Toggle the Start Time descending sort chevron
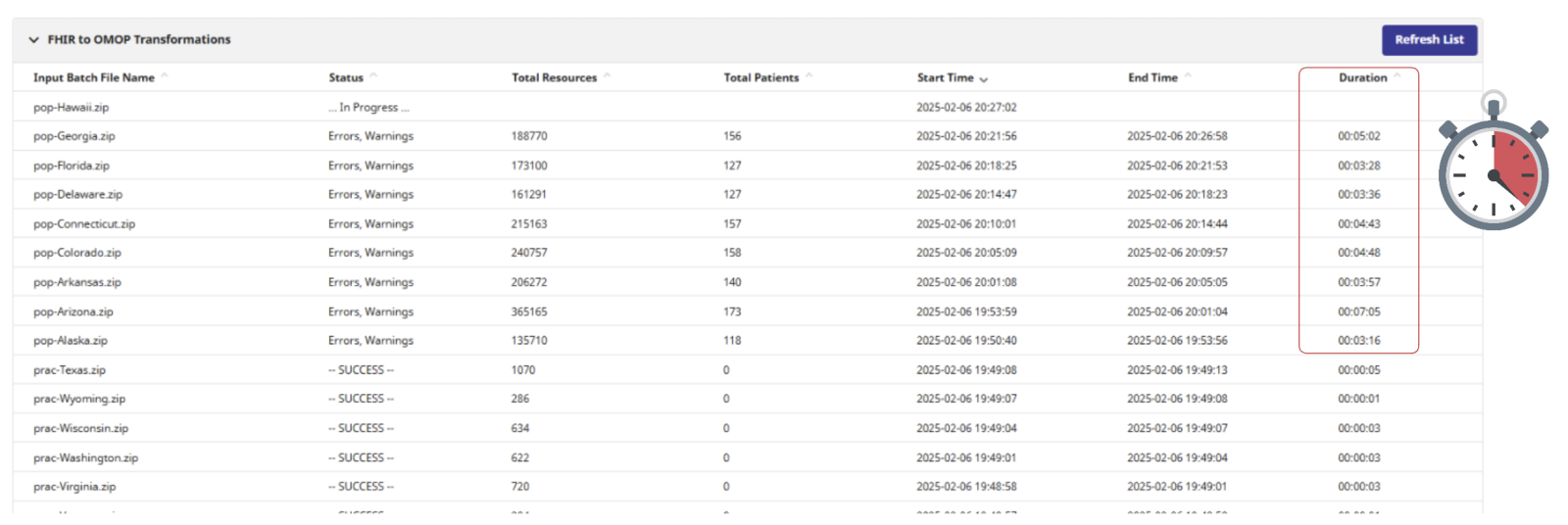Screen dimensions: 1568x525 tap(983, 79)
